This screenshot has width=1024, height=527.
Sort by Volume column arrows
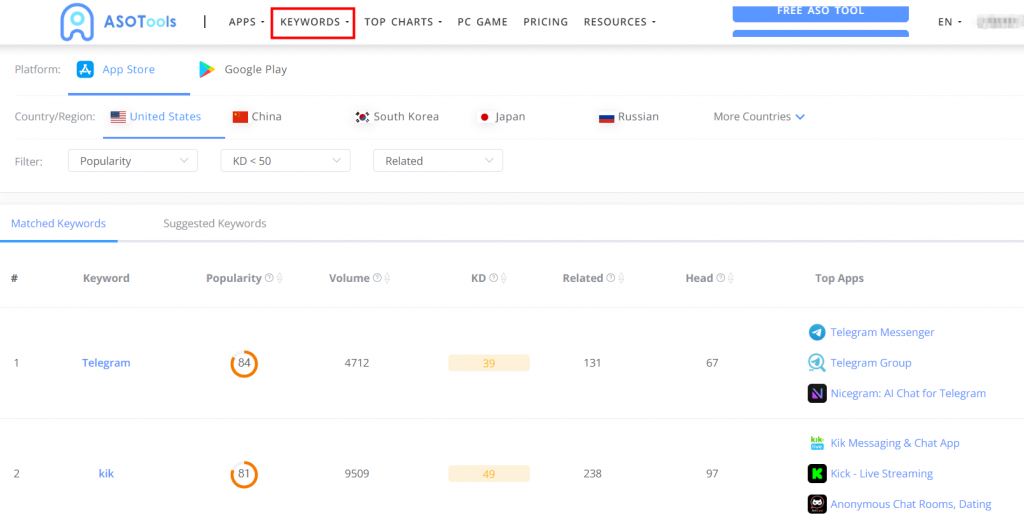click(x=387, y=278)
